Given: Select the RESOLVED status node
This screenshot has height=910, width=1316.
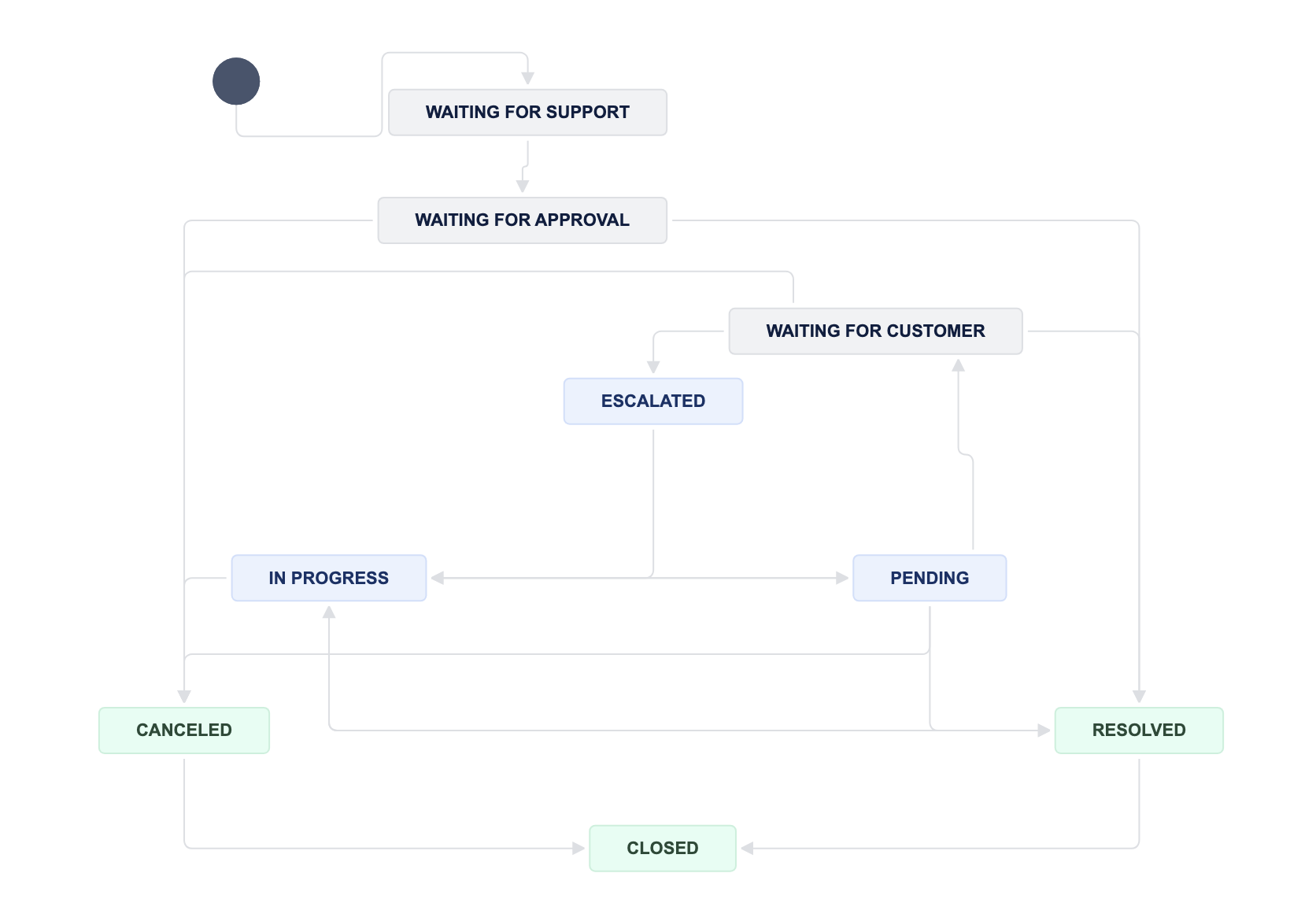Looking at the screenshot, I should 1139,731.
